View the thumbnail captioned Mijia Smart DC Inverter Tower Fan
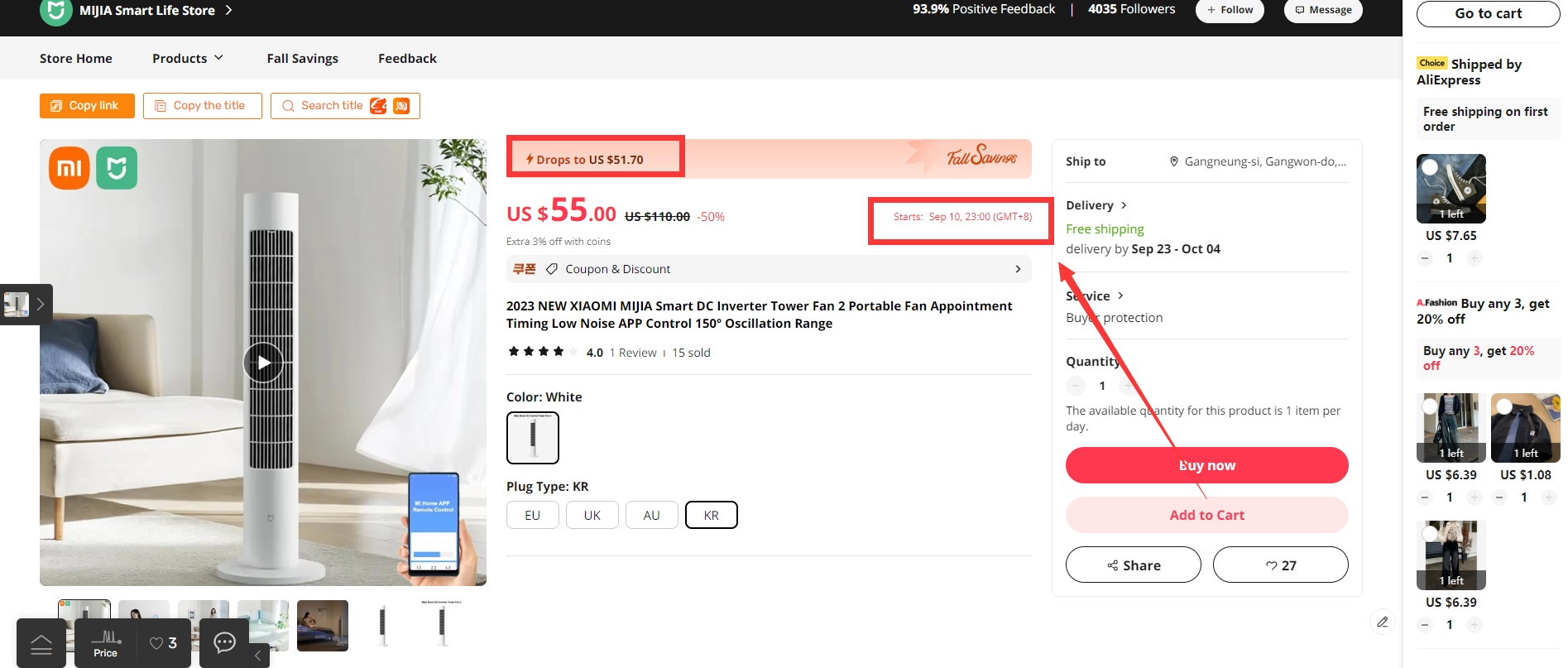 pyautogui.click(x=442, y=626)
